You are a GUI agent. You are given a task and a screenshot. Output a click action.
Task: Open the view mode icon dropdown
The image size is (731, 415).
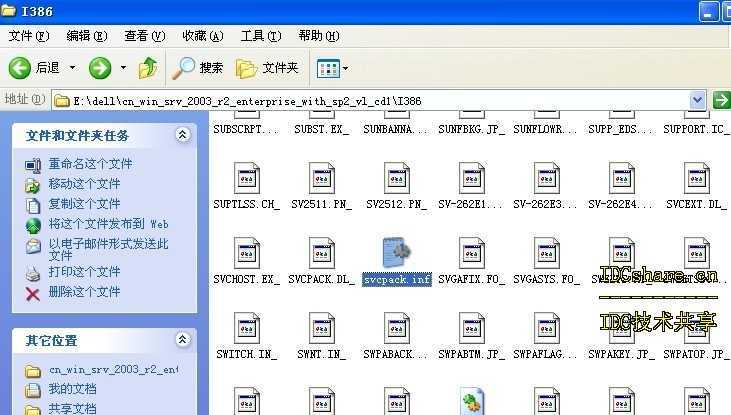pyautogui.click(x=332, y=69)
